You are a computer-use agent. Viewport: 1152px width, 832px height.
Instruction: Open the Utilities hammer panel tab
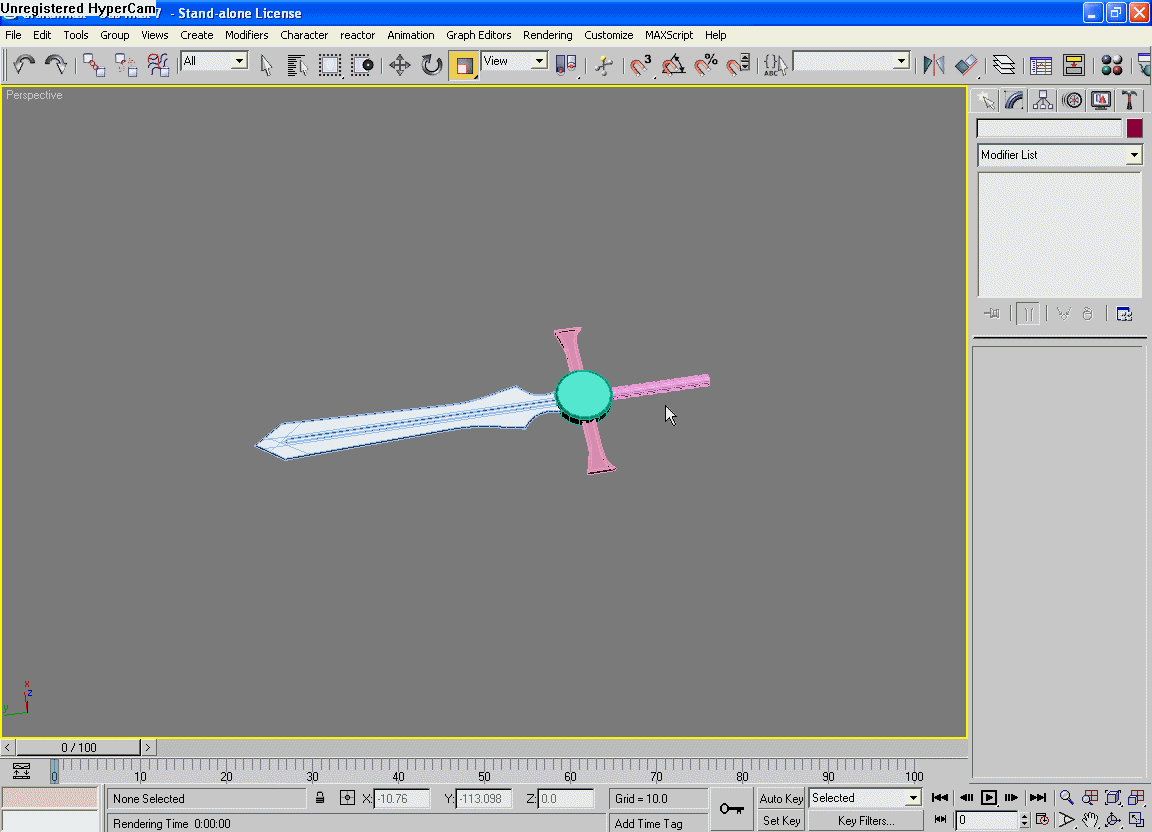(x=1129, y=100)
